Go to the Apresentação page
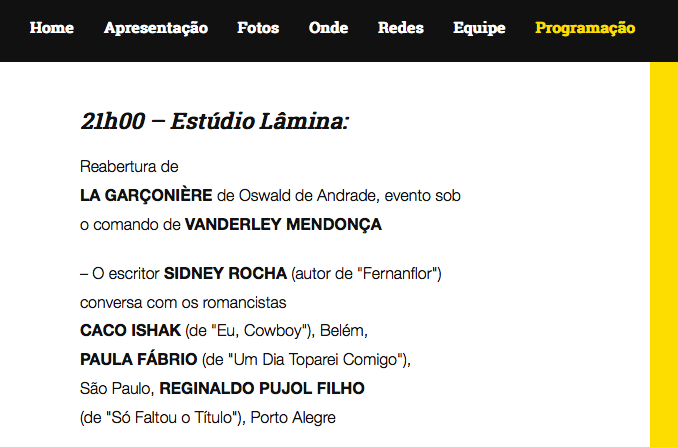This screenshot has height=447, width=678. coord(156,28)
